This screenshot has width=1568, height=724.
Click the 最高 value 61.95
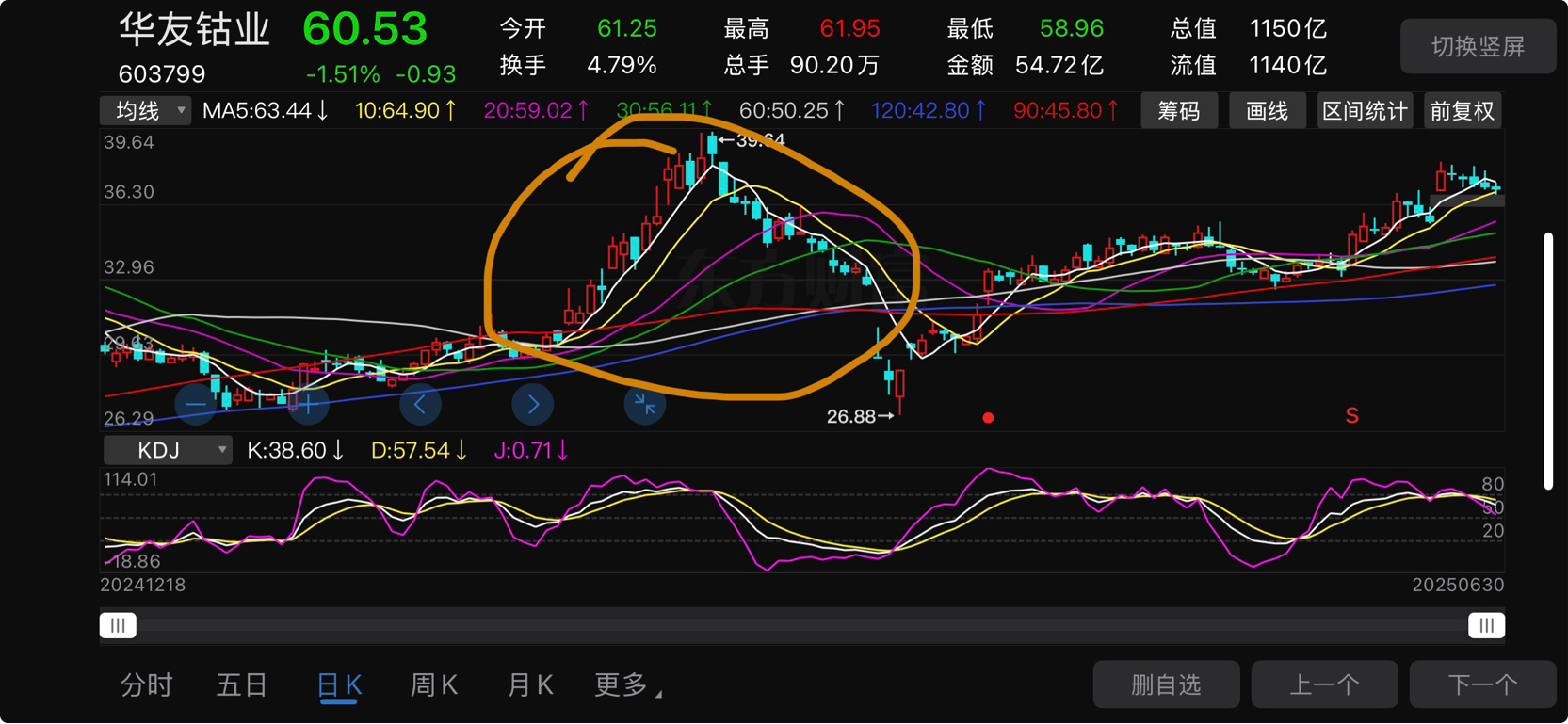point(849,28)
